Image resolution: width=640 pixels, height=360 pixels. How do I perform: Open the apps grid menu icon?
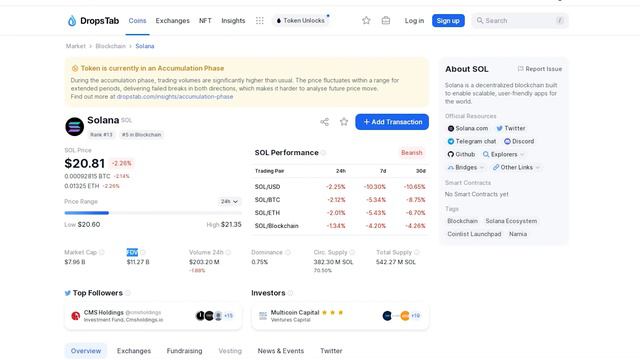tap(260, 20)
